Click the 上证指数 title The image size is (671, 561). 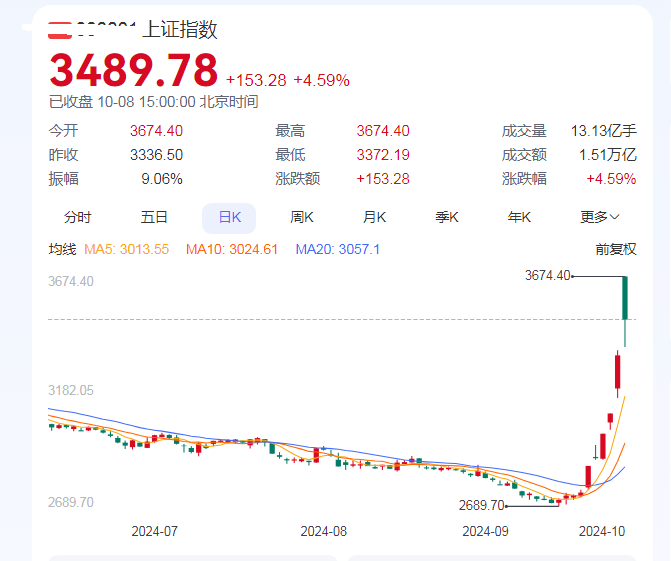pyautogui.click(x=180, y=30)
